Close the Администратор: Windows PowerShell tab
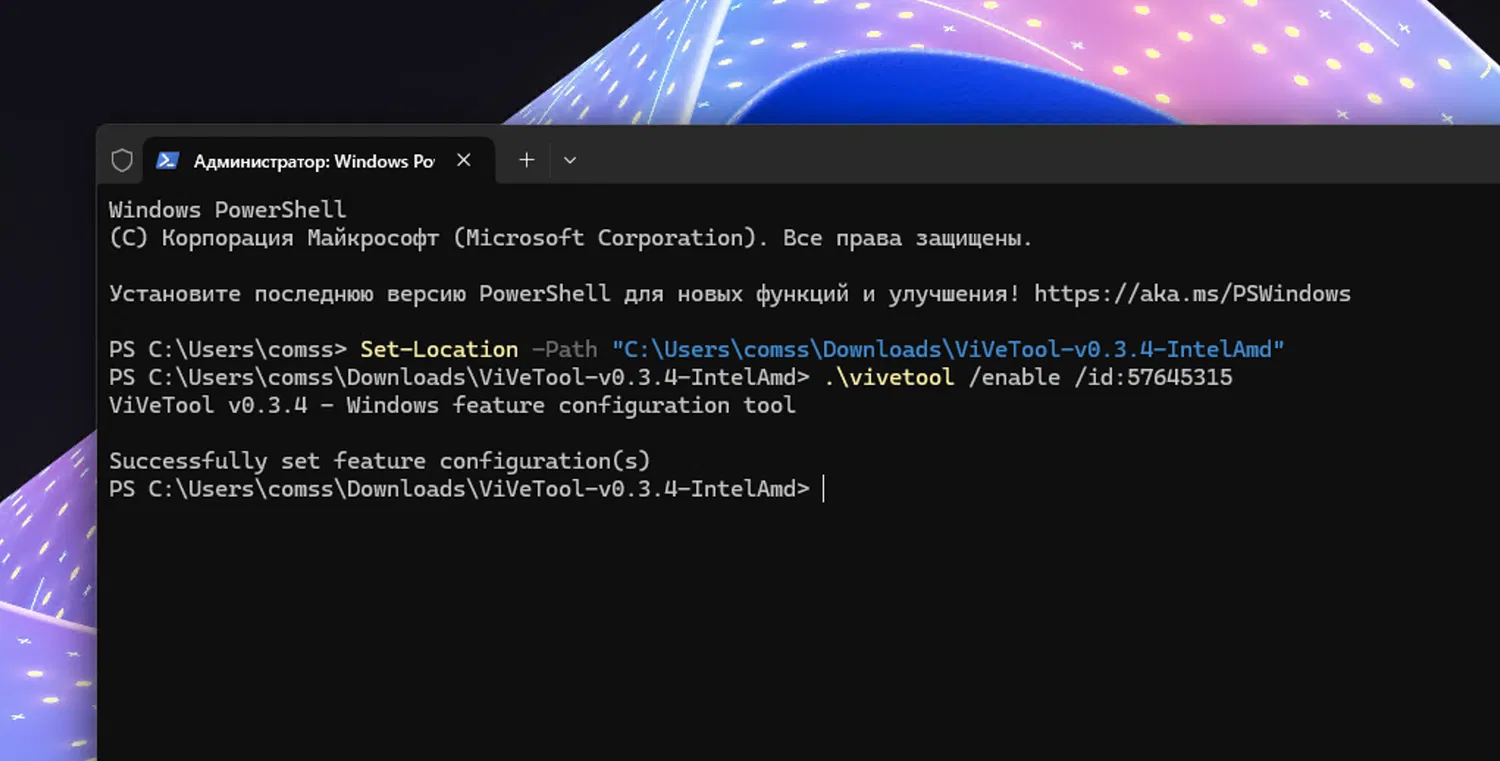 (464, 160)
